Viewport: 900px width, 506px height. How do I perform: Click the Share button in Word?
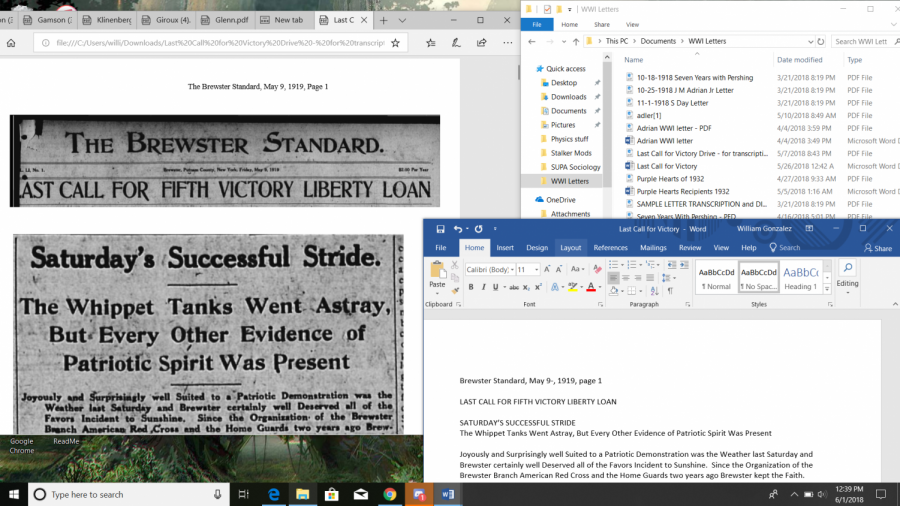click(878, 248)
